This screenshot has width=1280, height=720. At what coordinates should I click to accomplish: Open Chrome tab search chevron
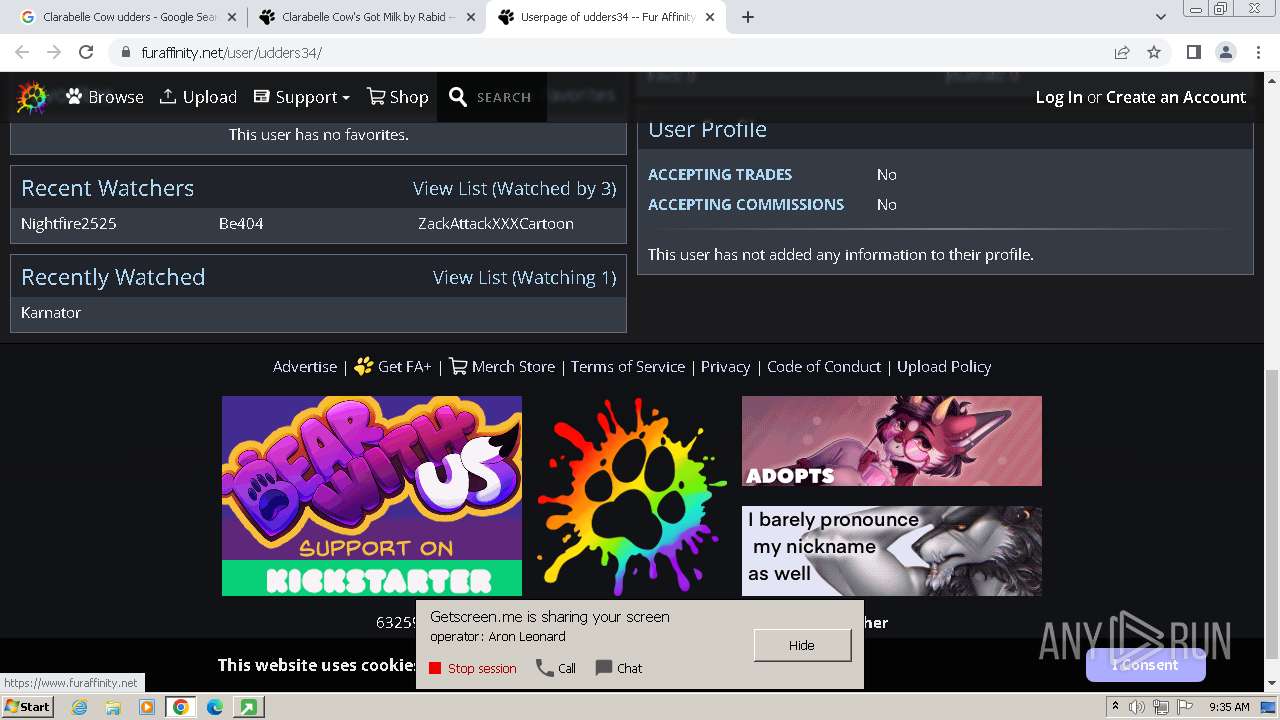[1161, 17]
